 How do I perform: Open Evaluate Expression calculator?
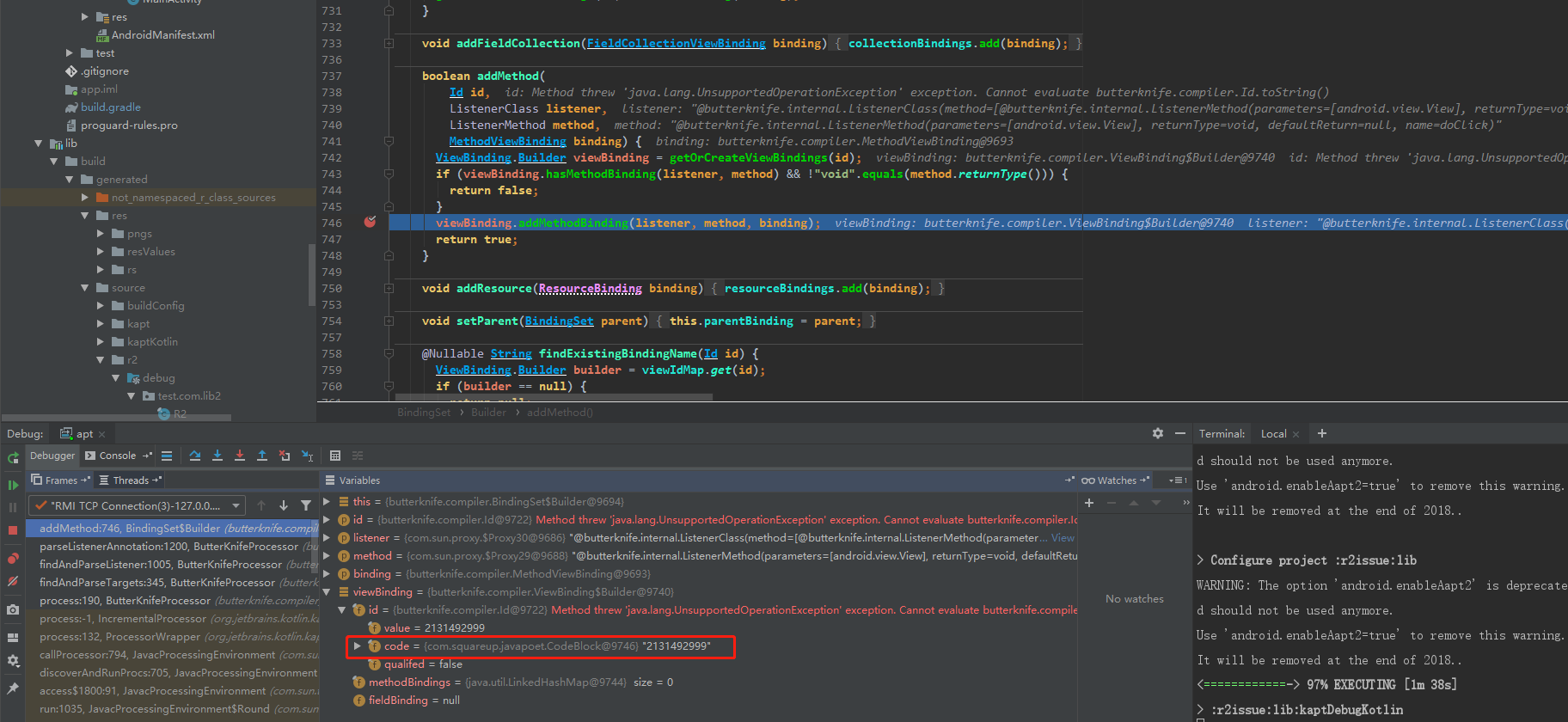click(335, 456)
